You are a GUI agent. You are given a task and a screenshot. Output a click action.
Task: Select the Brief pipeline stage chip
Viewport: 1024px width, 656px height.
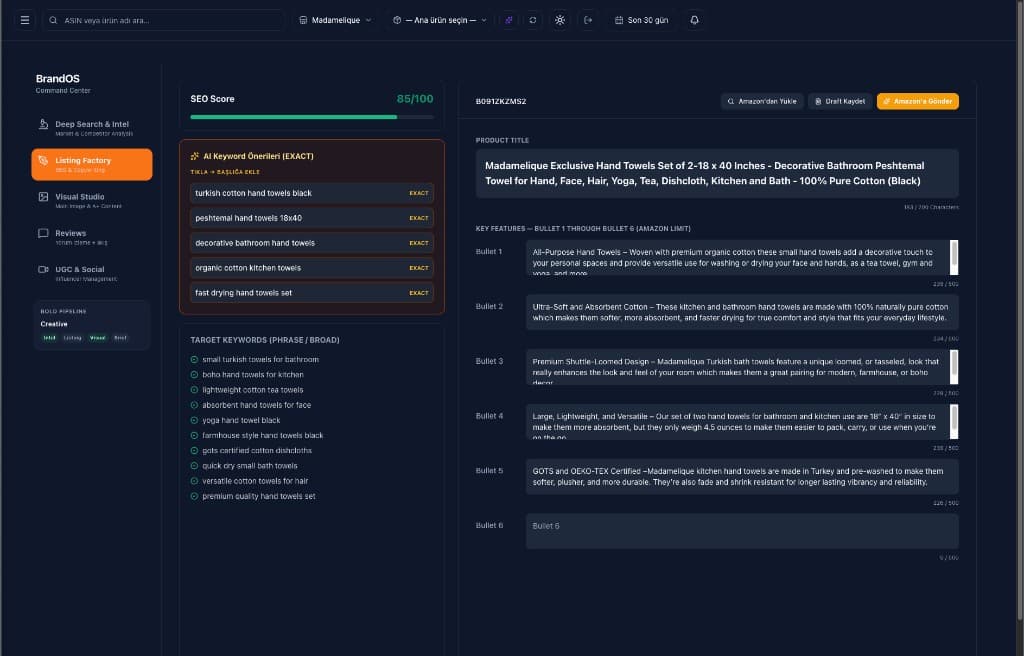[120, 338]
